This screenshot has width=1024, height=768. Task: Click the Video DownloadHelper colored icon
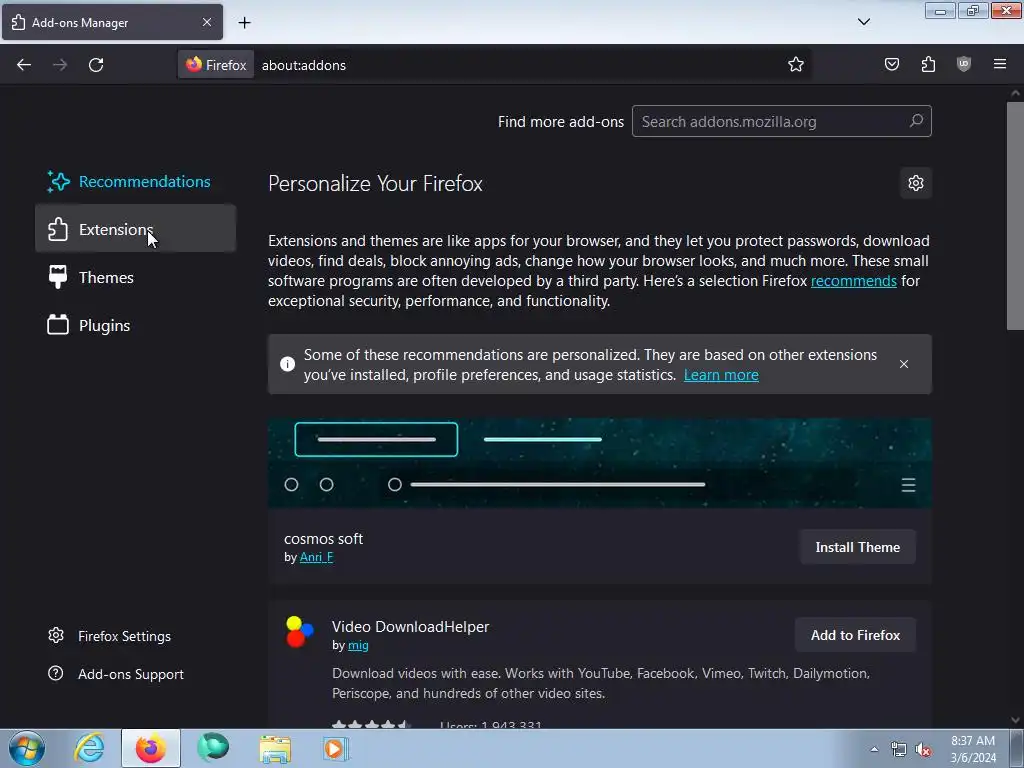coord(300,632)
